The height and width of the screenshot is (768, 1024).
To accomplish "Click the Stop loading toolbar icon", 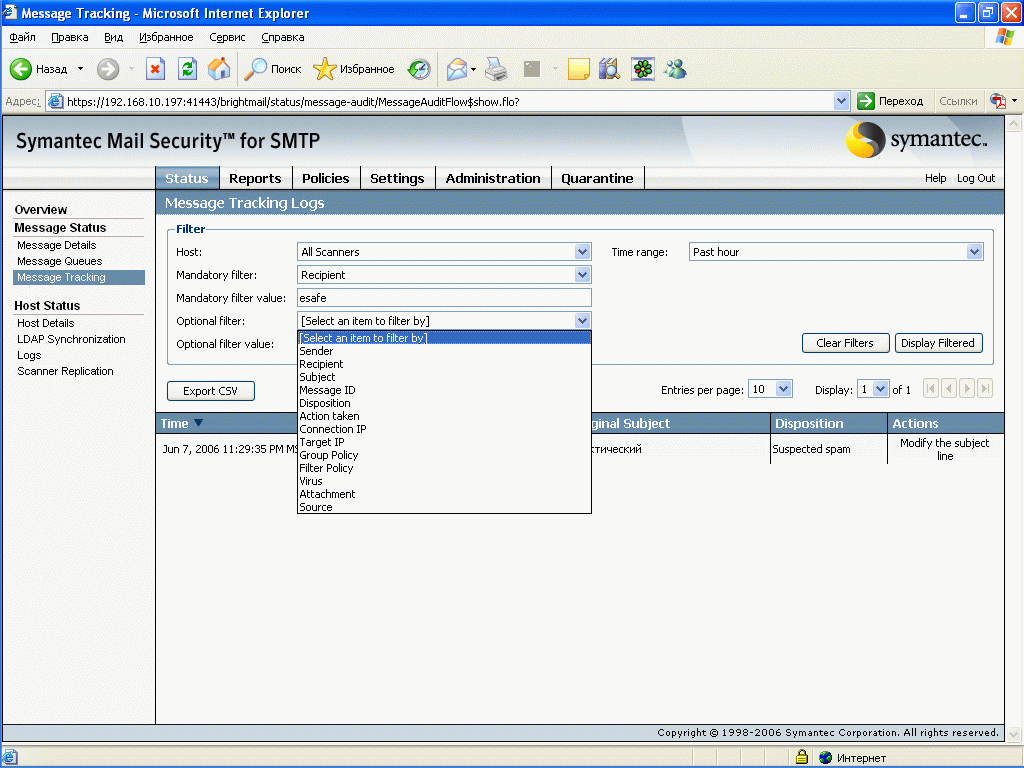I will point(155,69).
